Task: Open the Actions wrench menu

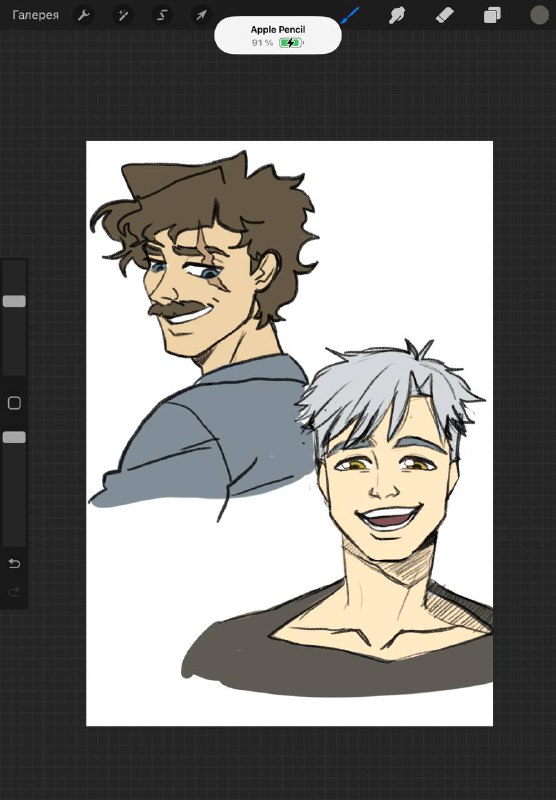Action: [x=84, y=15]
